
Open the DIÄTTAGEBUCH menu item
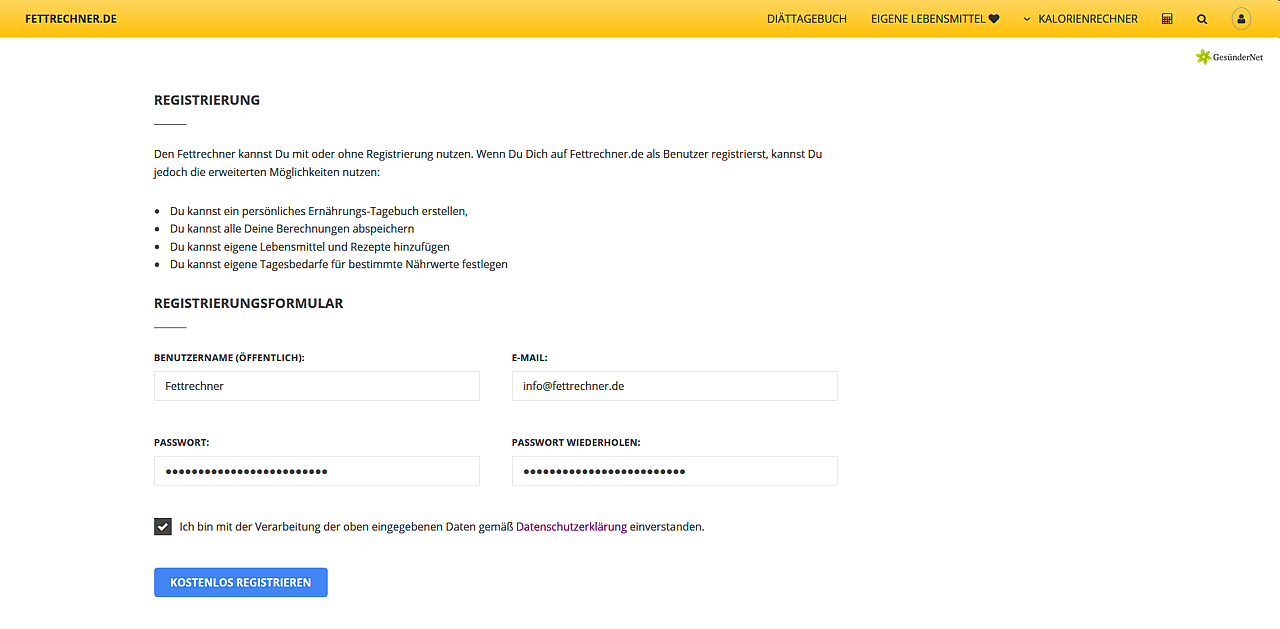click(806, 18)
